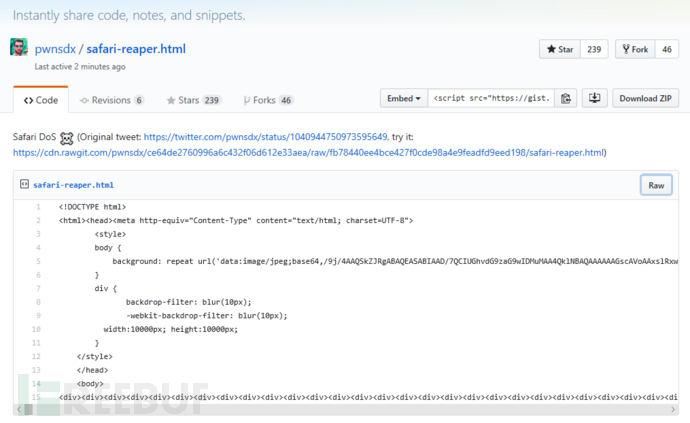The height and width of the screenshot is (423, 690).
Task: Download the gist as ZIP
Action: pyautogui.click(x=646, y=98)
